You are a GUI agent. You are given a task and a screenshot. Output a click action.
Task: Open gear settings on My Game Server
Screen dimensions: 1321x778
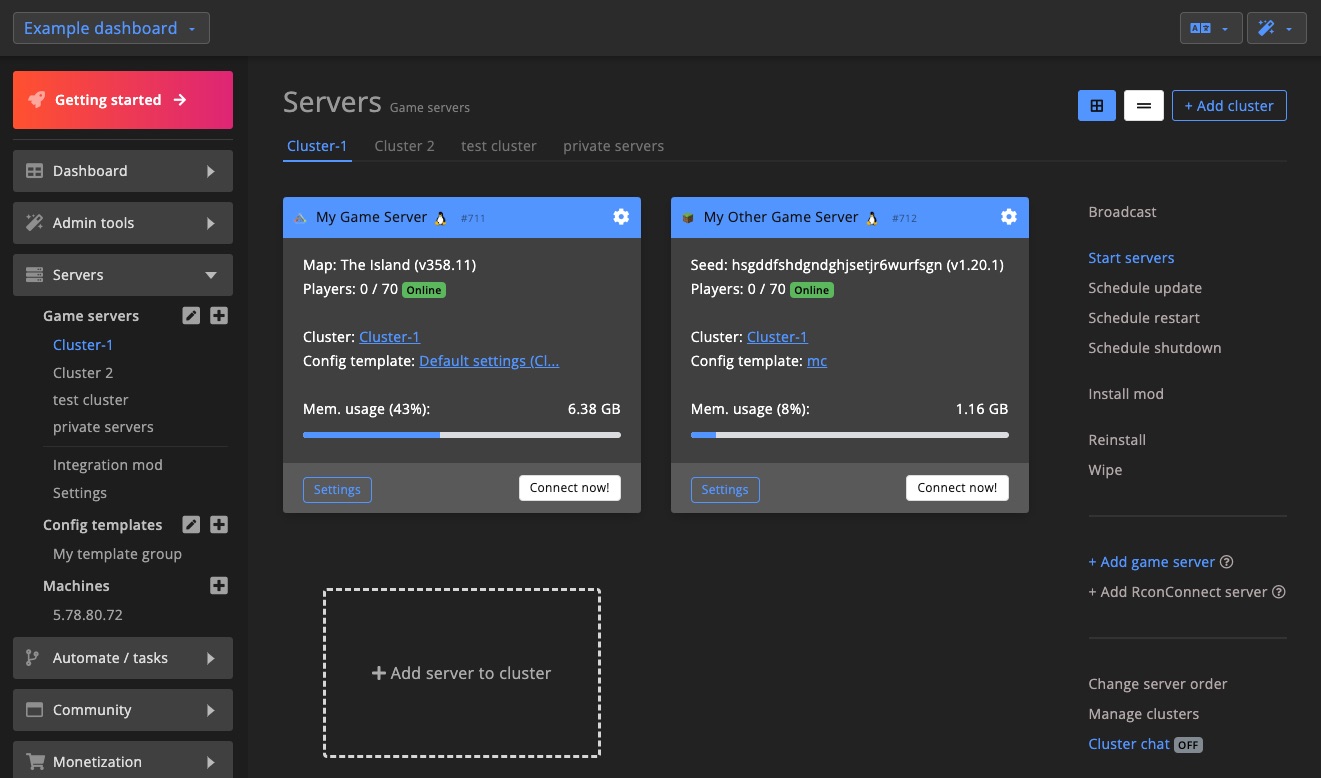coord(621,217)
